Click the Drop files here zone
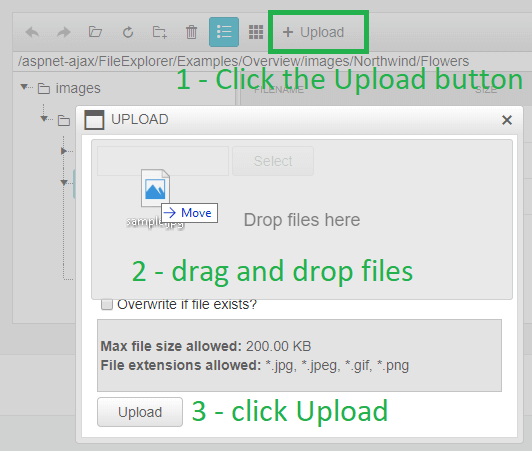 coord(302,220)
